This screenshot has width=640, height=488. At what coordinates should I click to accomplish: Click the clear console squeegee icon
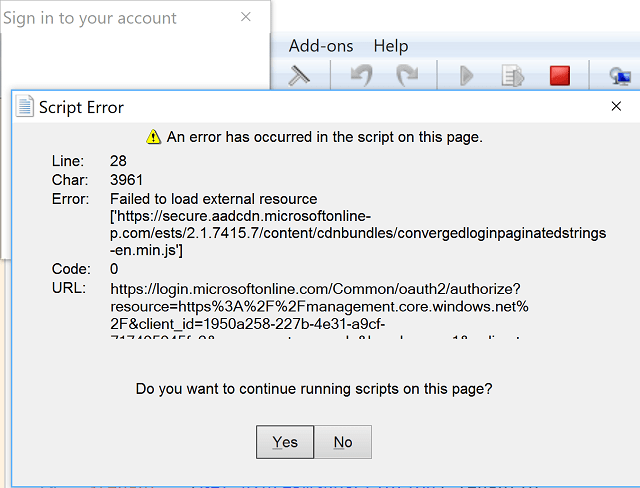coord(299,76)
